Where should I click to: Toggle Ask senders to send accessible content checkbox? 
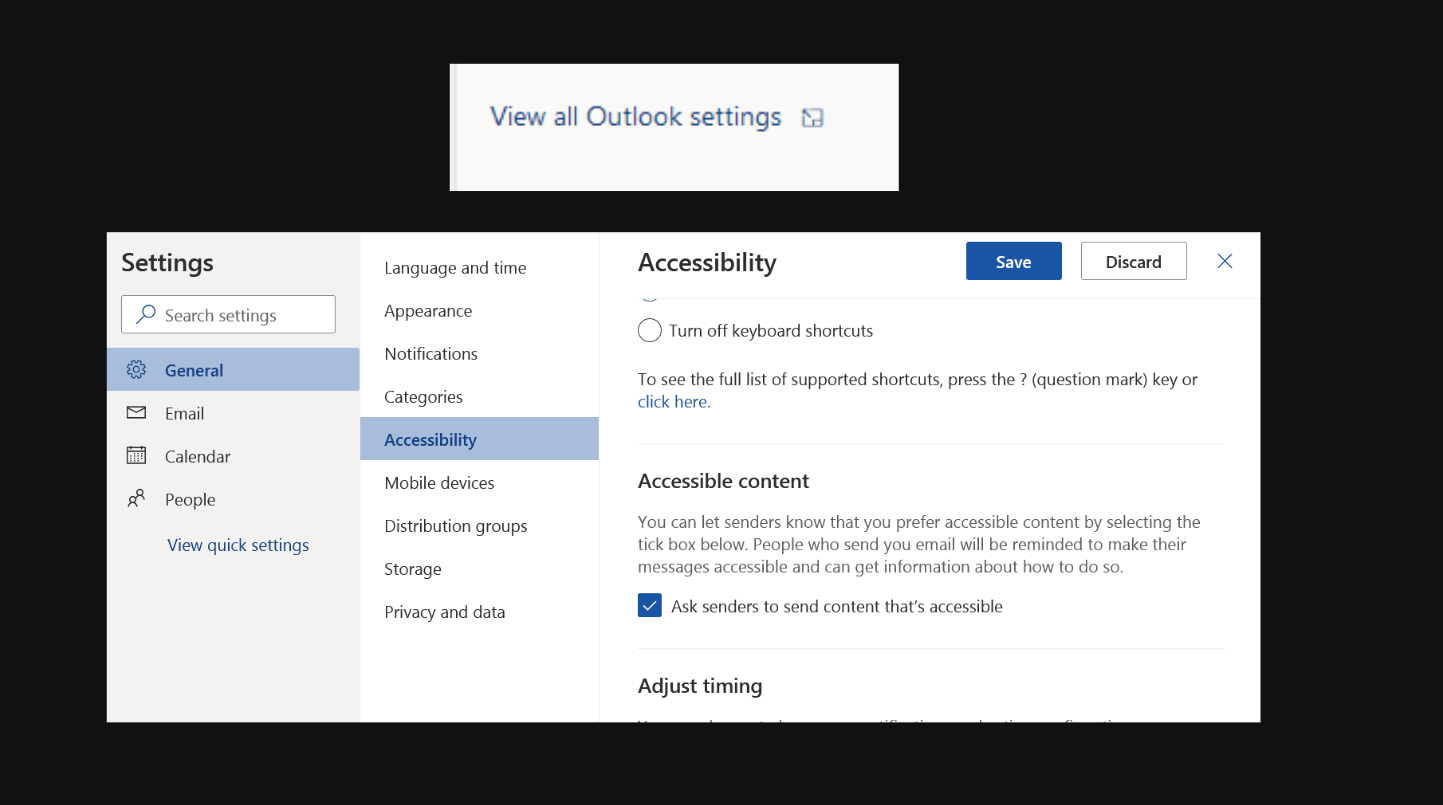[x=650, y=606]
